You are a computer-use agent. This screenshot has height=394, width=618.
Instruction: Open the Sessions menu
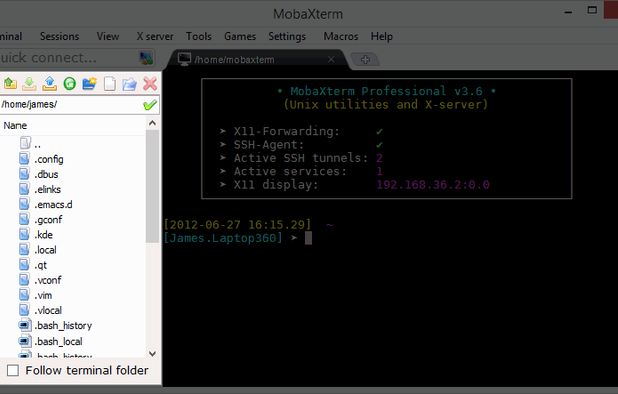pyautogui.click(x=60, y=36)
